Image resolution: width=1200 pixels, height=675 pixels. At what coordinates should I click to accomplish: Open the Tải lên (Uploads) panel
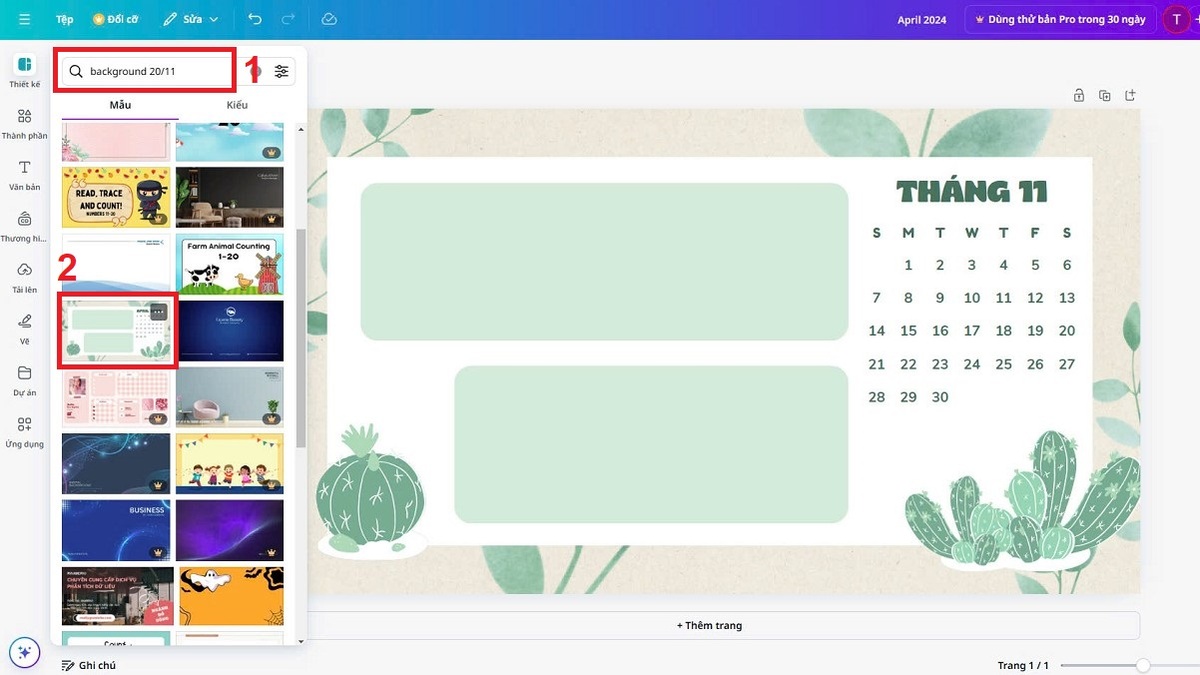pyautogui.click(x=23, y=276)
